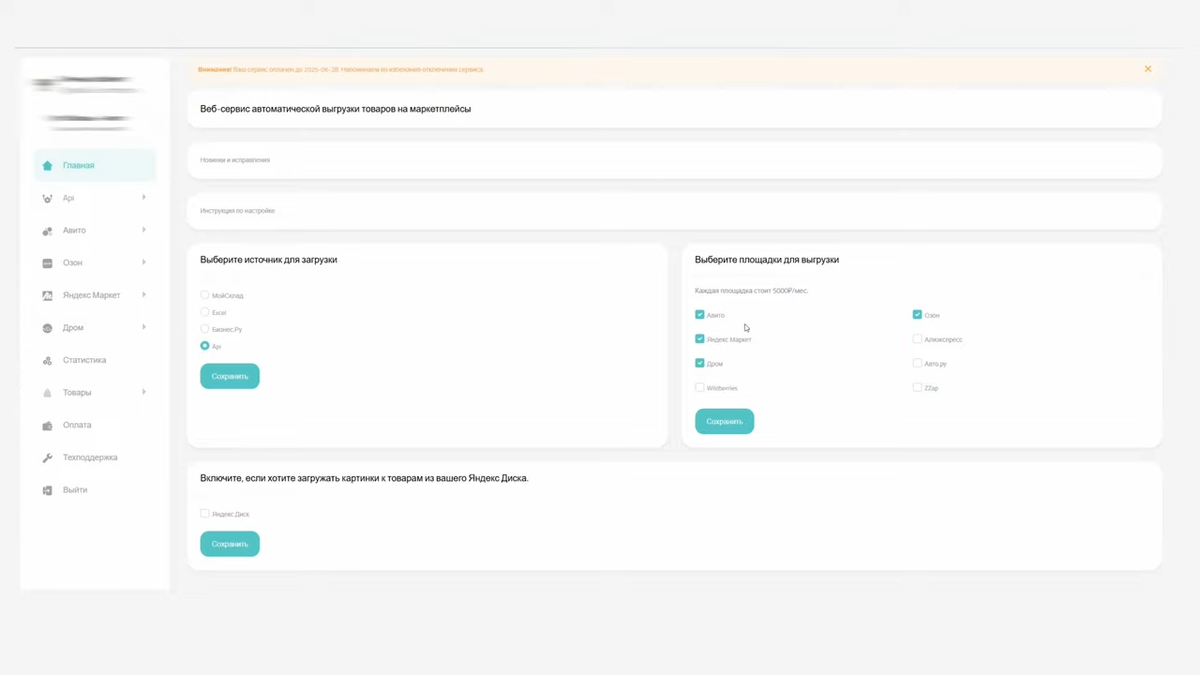Save the selected marketplaces

[724, 422]
